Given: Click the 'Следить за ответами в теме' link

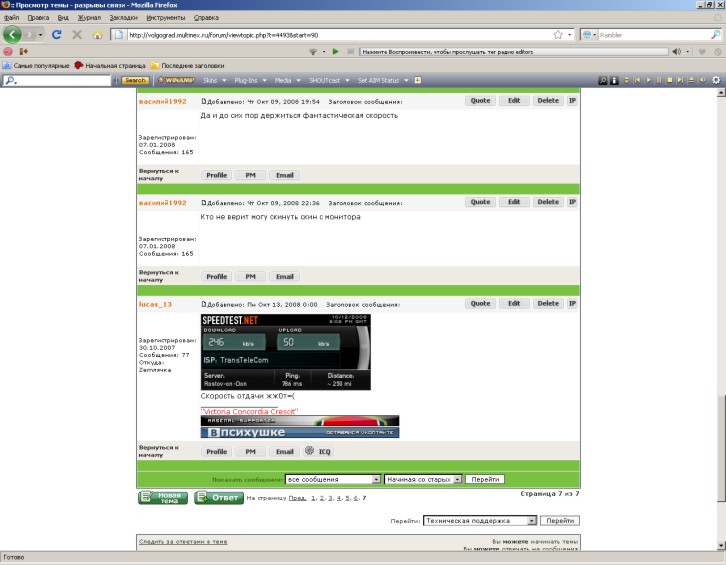Looking at the screenshot, I should click(183, 541).
